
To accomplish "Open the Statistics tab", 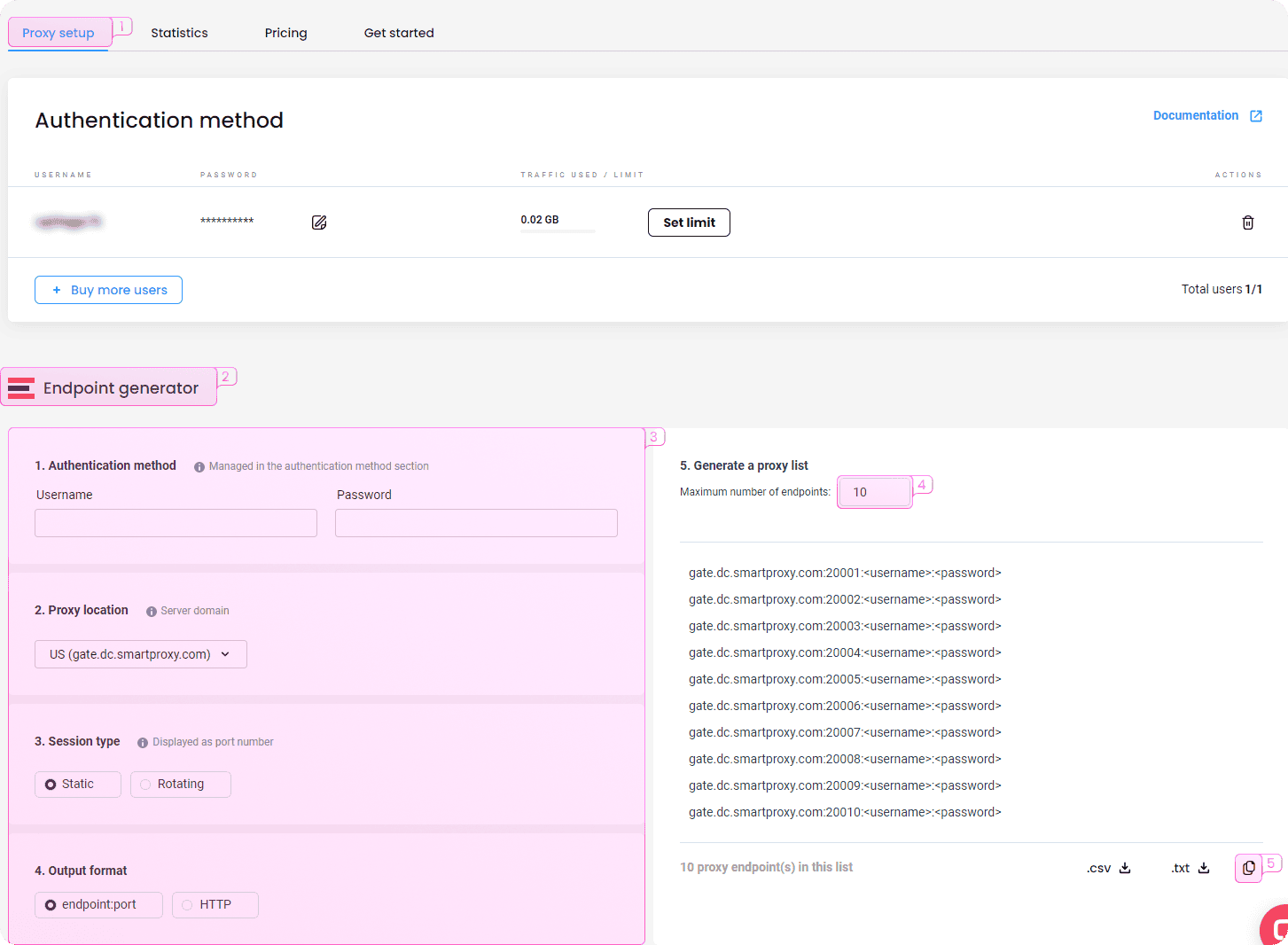I will click(x=179, y=33).
